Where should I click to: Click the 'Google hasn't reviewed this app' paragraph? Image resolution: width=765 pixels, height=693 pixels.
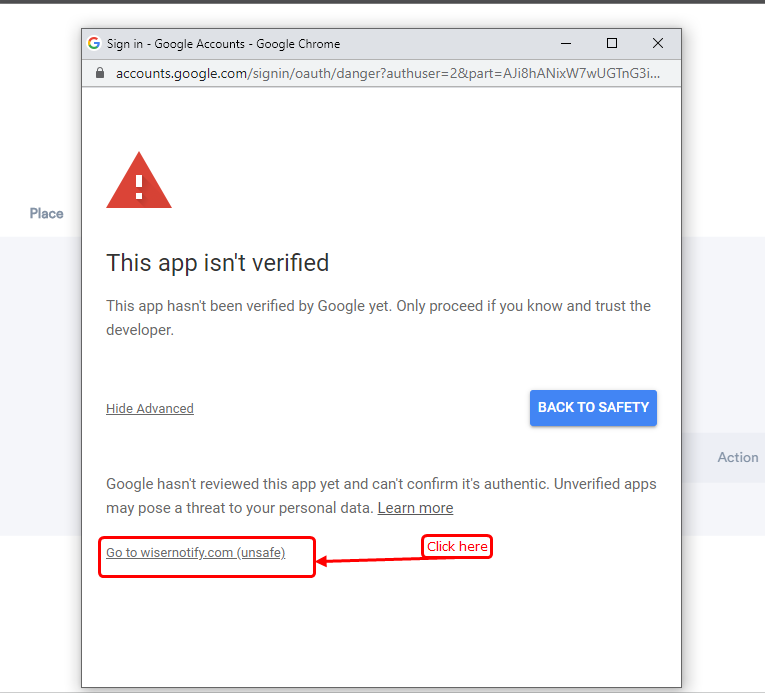(381, 496)
